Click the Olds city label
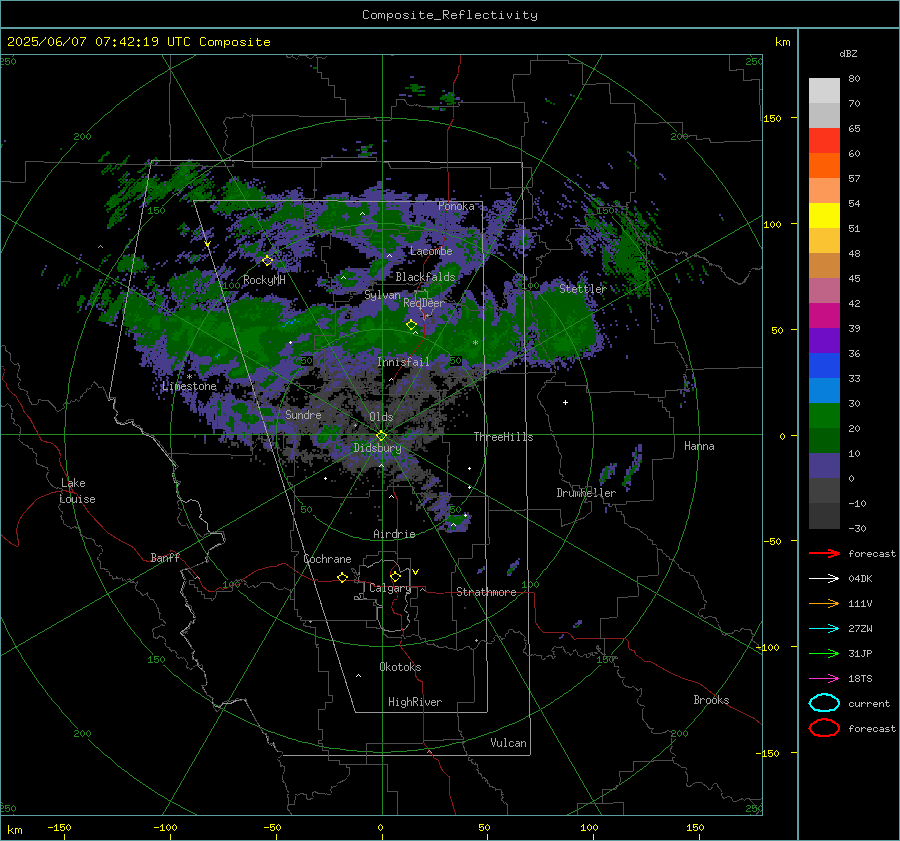 381,417
